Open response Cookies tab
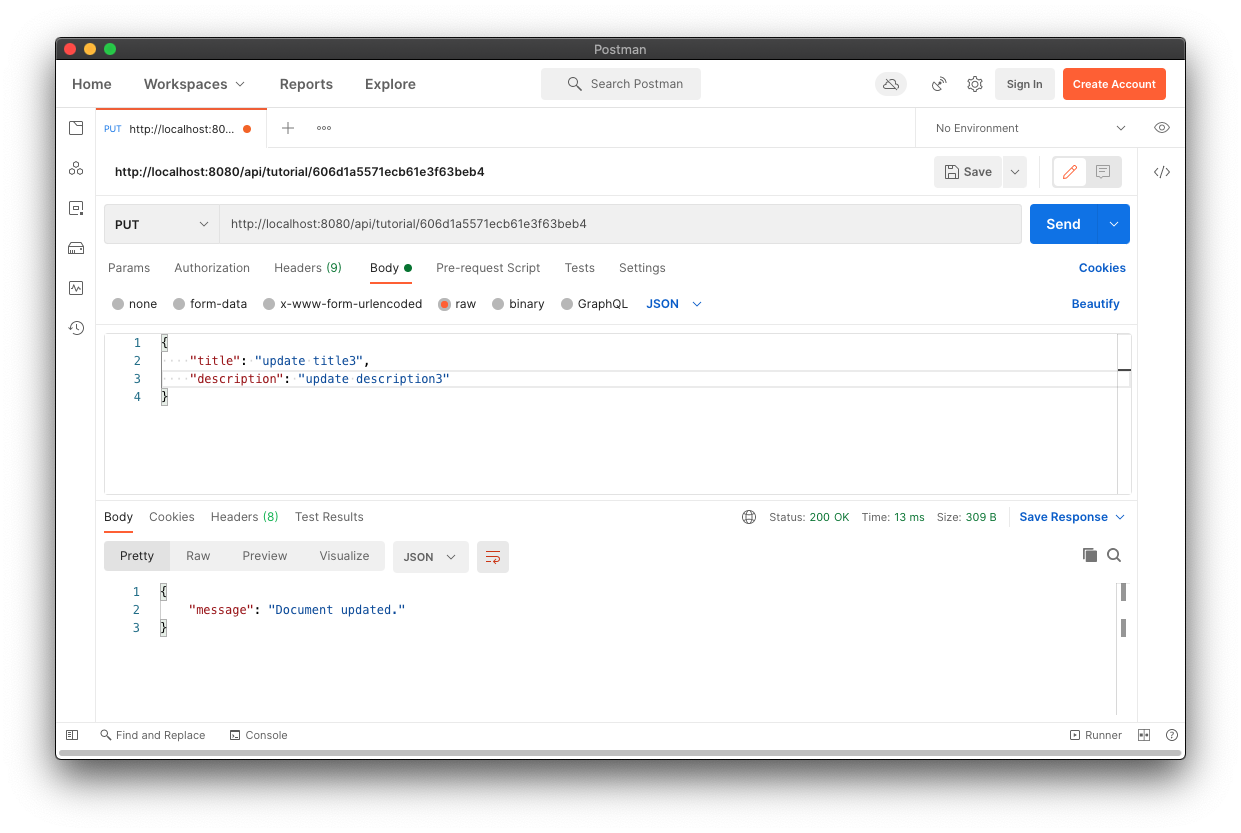 [172, 517]
